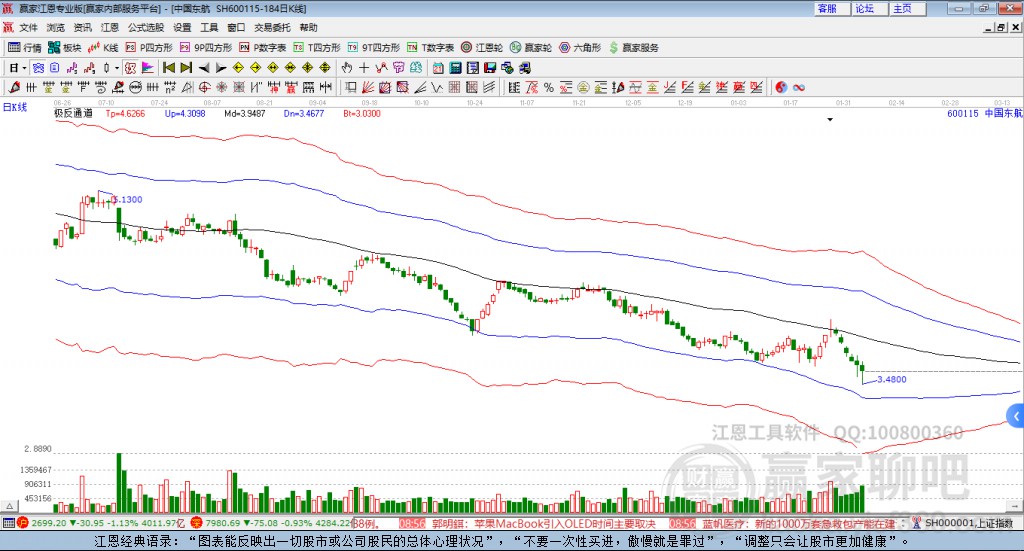Viewport: 1024px width, 551px height.
Task: Click the 论坛 forum button
Action: coord(864,8)
